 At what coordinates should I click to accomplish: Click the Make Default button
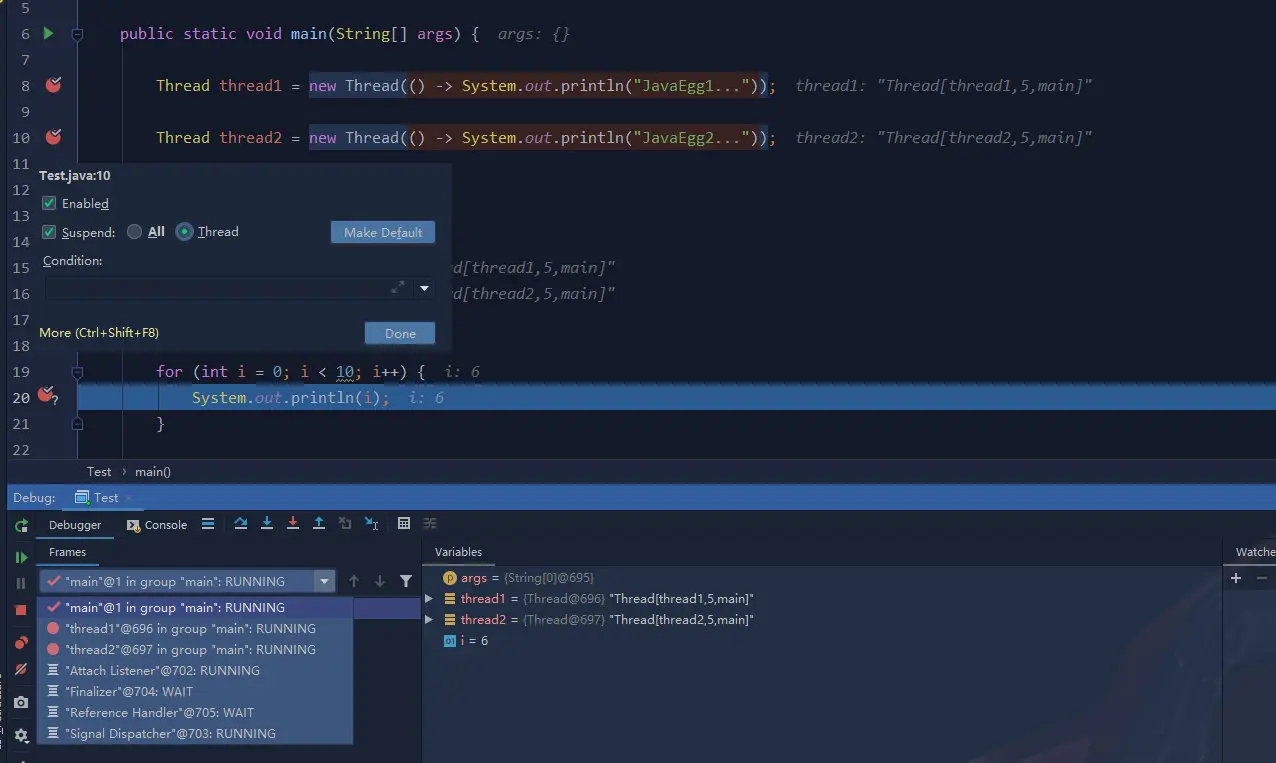pos(382,232)
